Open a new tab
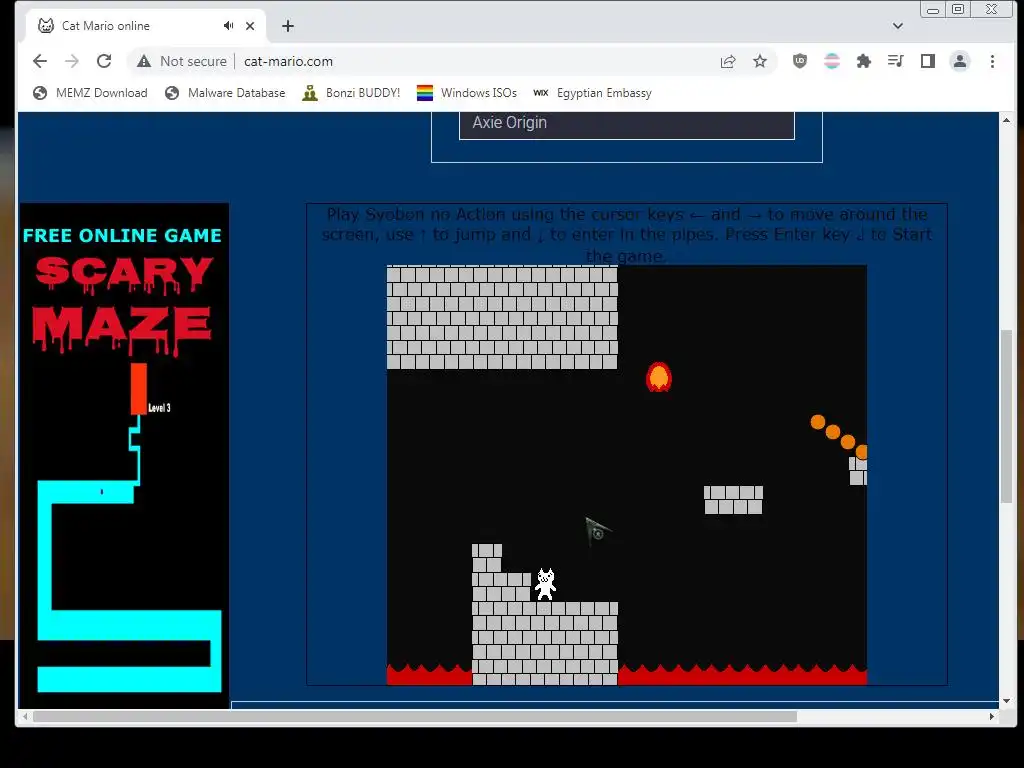Screen dimensions: 1024x768 (288, 26)
